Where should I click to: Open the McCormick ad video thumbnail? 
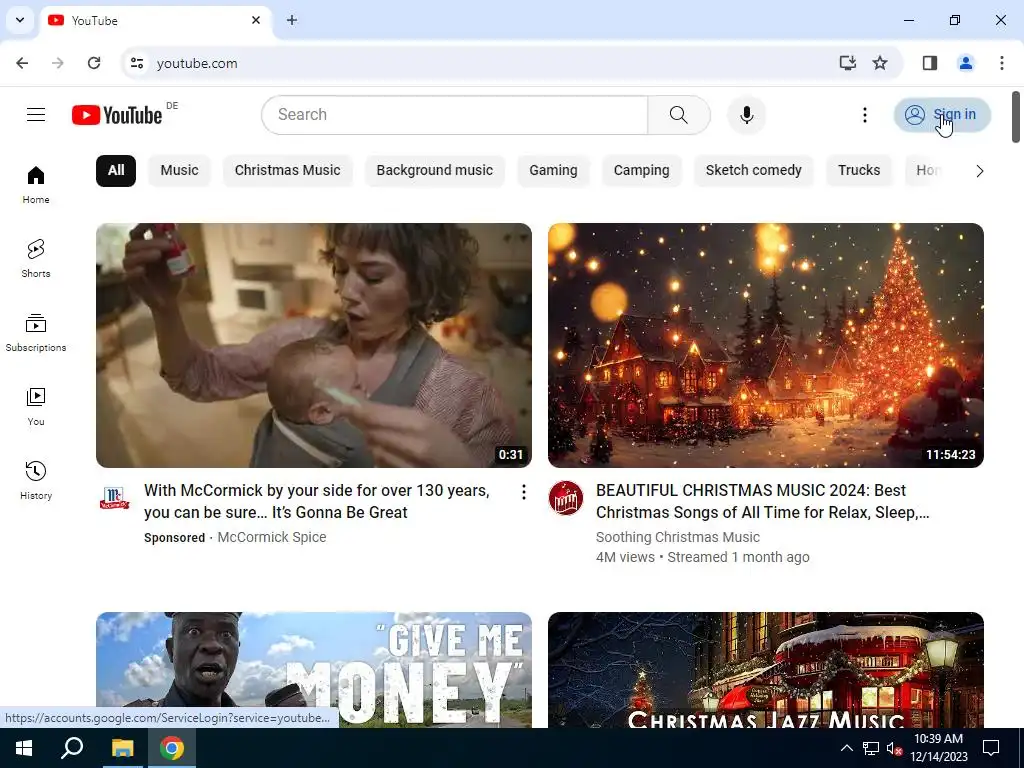coord(313,345)
